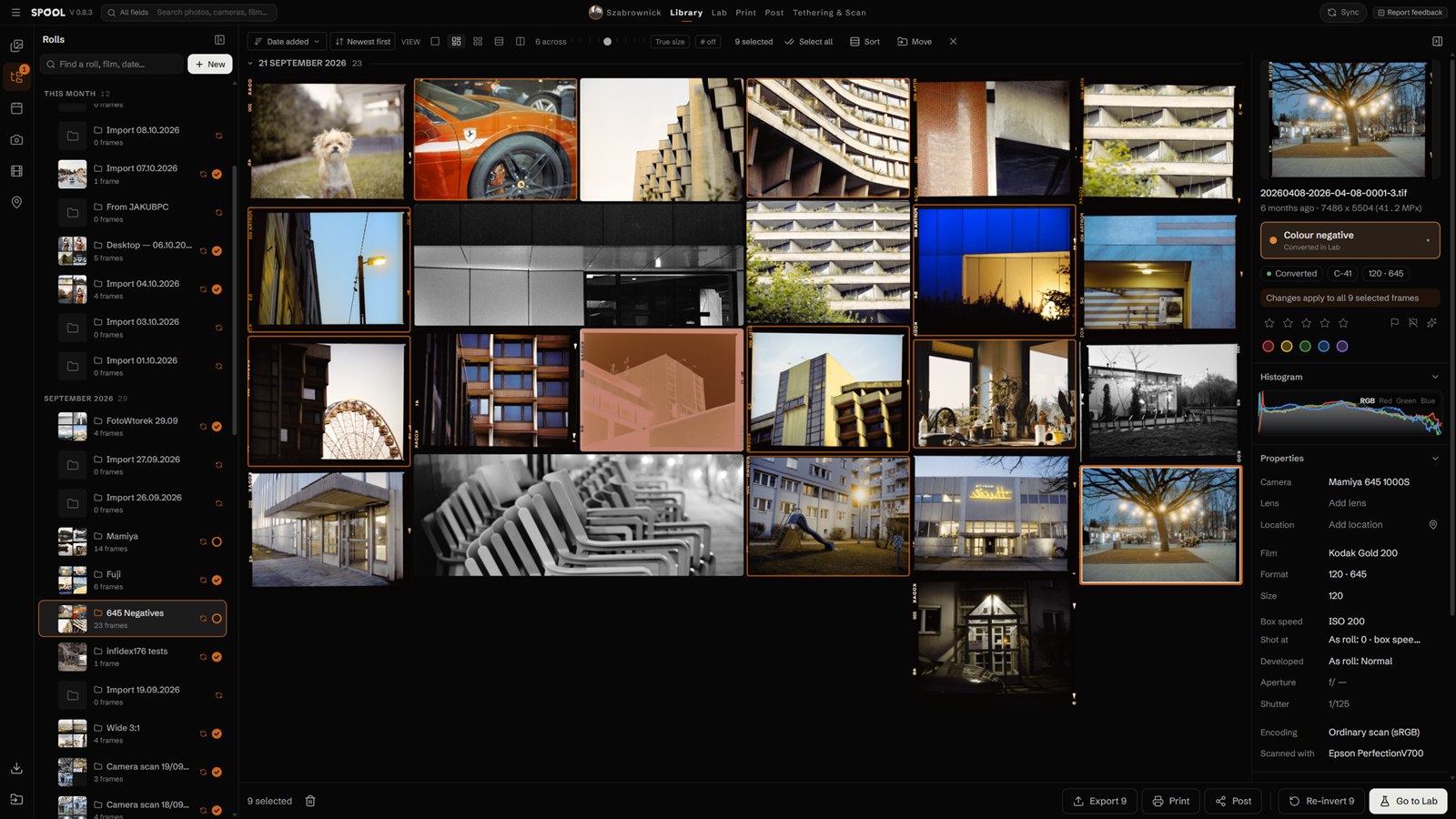
Task: Click Report feedback
Action: pyautogui.click(x=1410, y=13)
